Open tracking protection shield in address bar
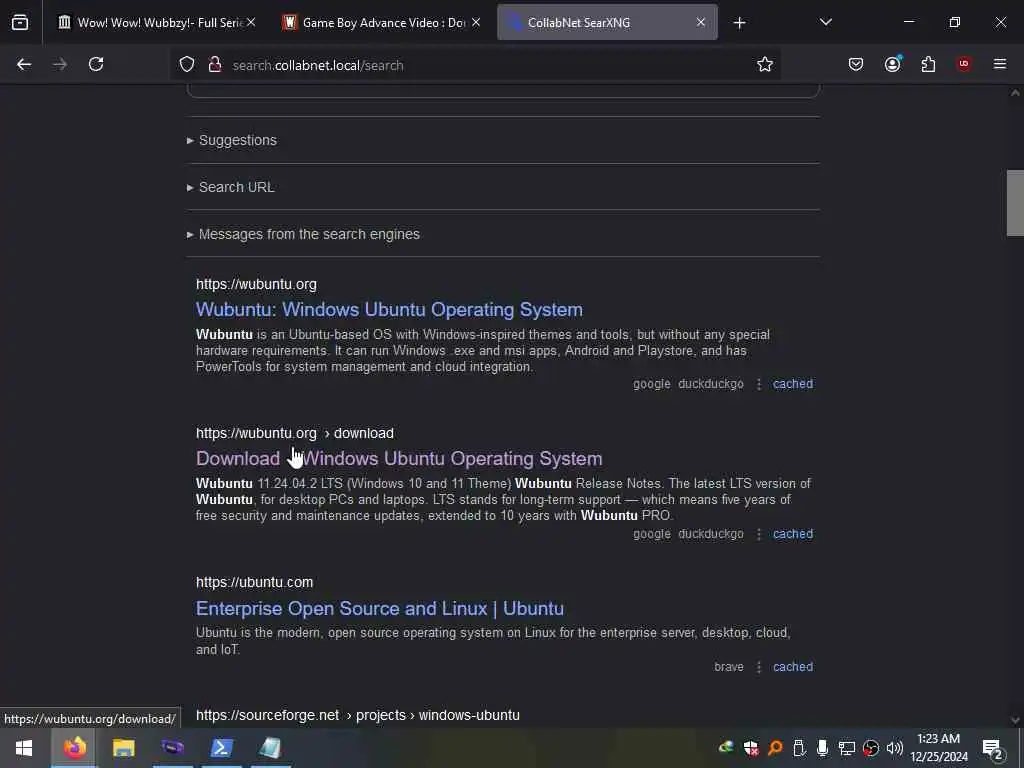The height and width of the screenshot is (768, 1024). pos(187,64)
